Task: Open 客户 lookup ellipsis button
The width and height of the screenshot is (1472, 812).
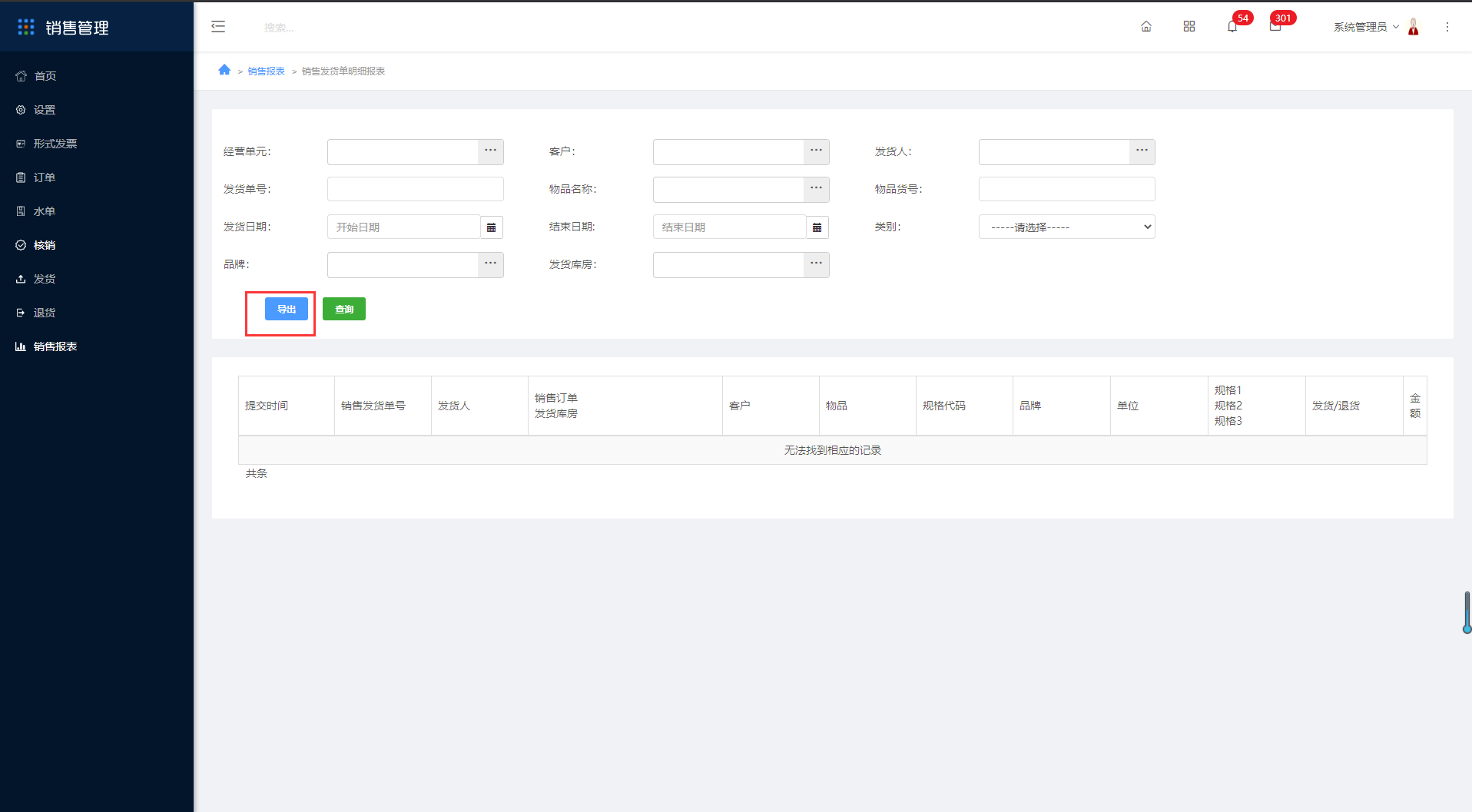Action: click(817, 151)
